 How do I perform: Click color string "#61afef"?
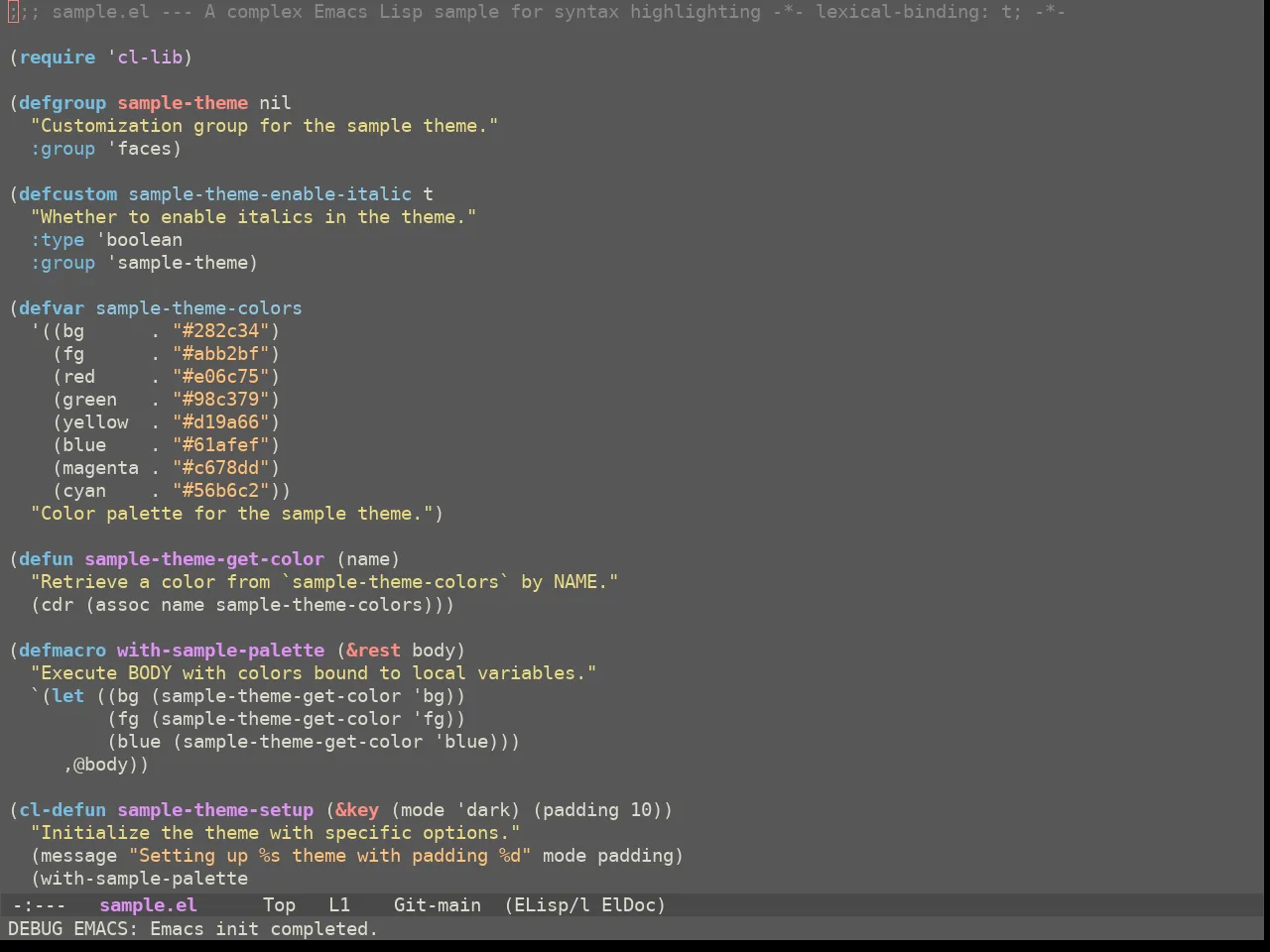click(220, 444)
